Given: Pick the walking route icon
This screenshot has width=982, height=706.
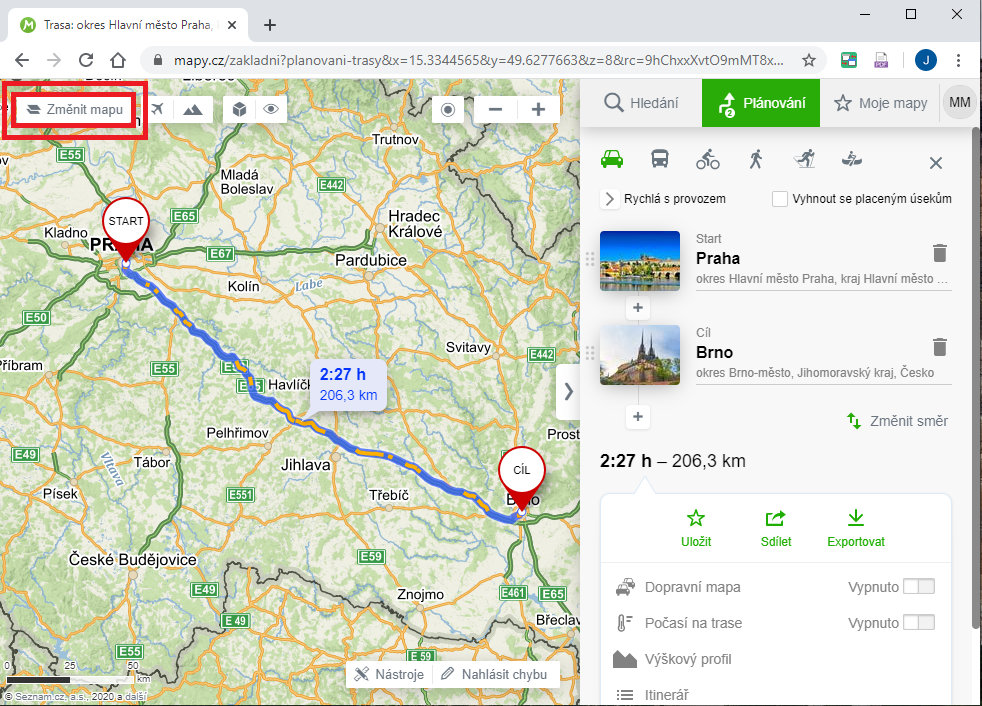Looking at the screenshot, I should click(x=756, y=159).
